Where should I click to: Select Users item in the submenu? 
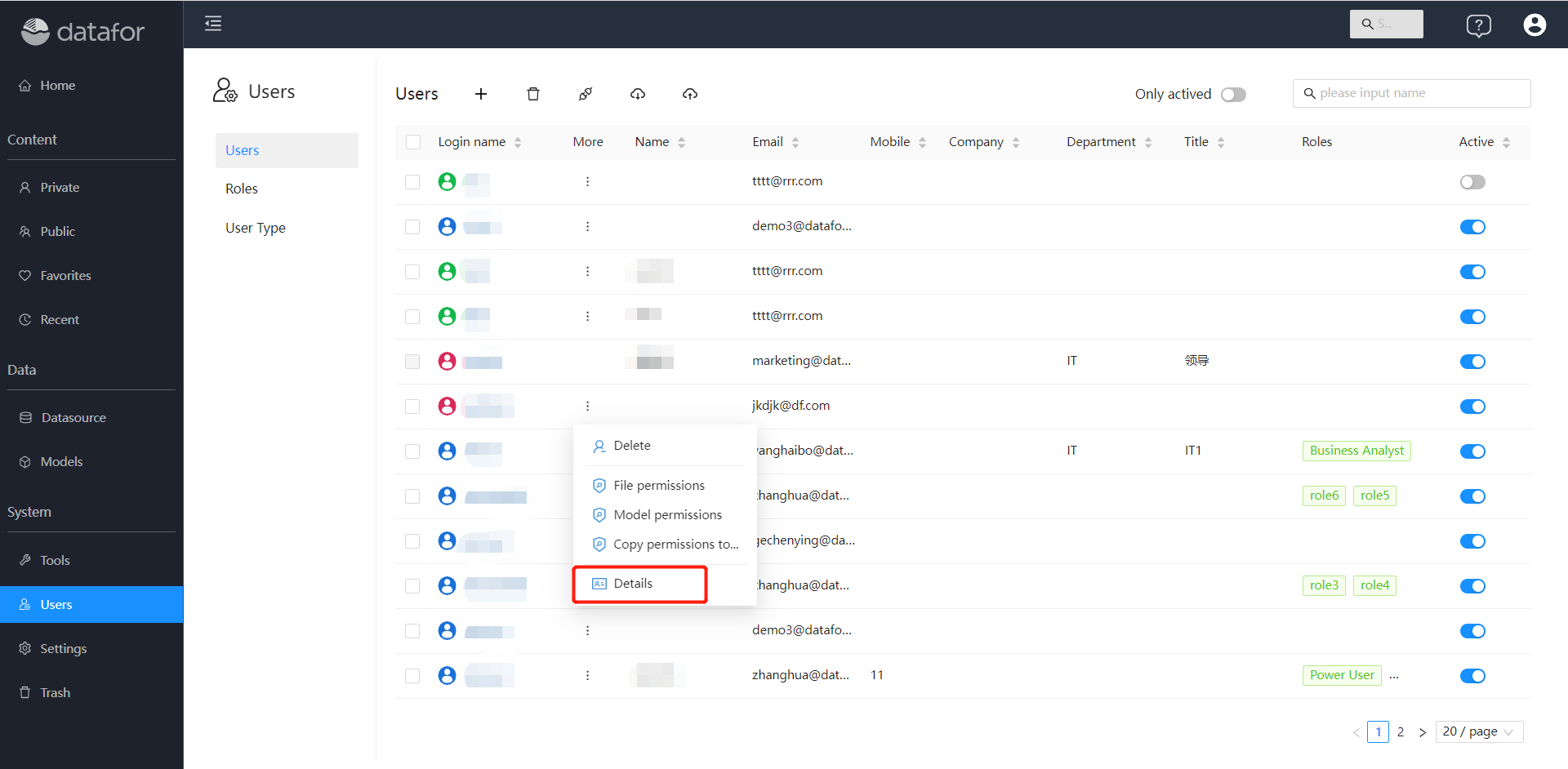(x=287, y=150)
